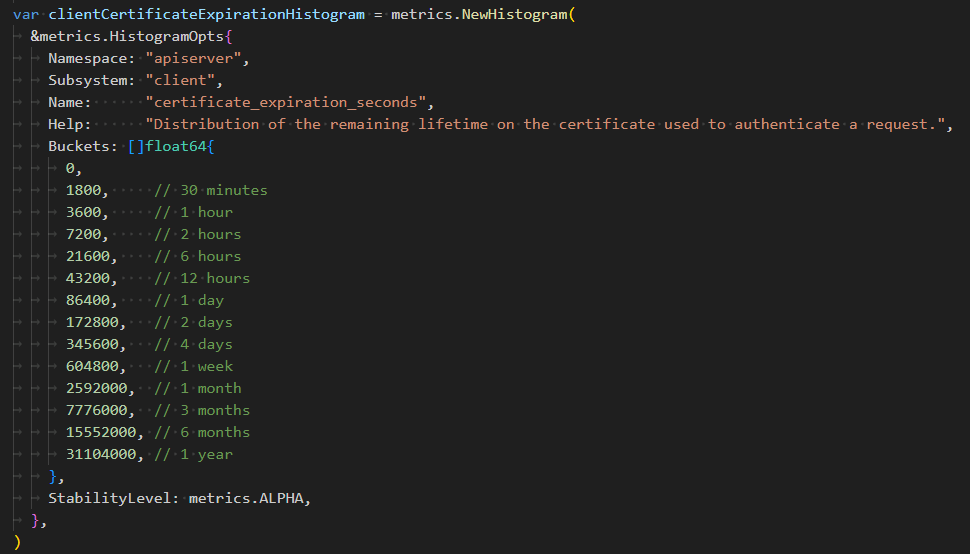Click the bucket value 7776000
The height and width of the screenshot is (554, 970).
pyautogui.click(x=97, y=410)
